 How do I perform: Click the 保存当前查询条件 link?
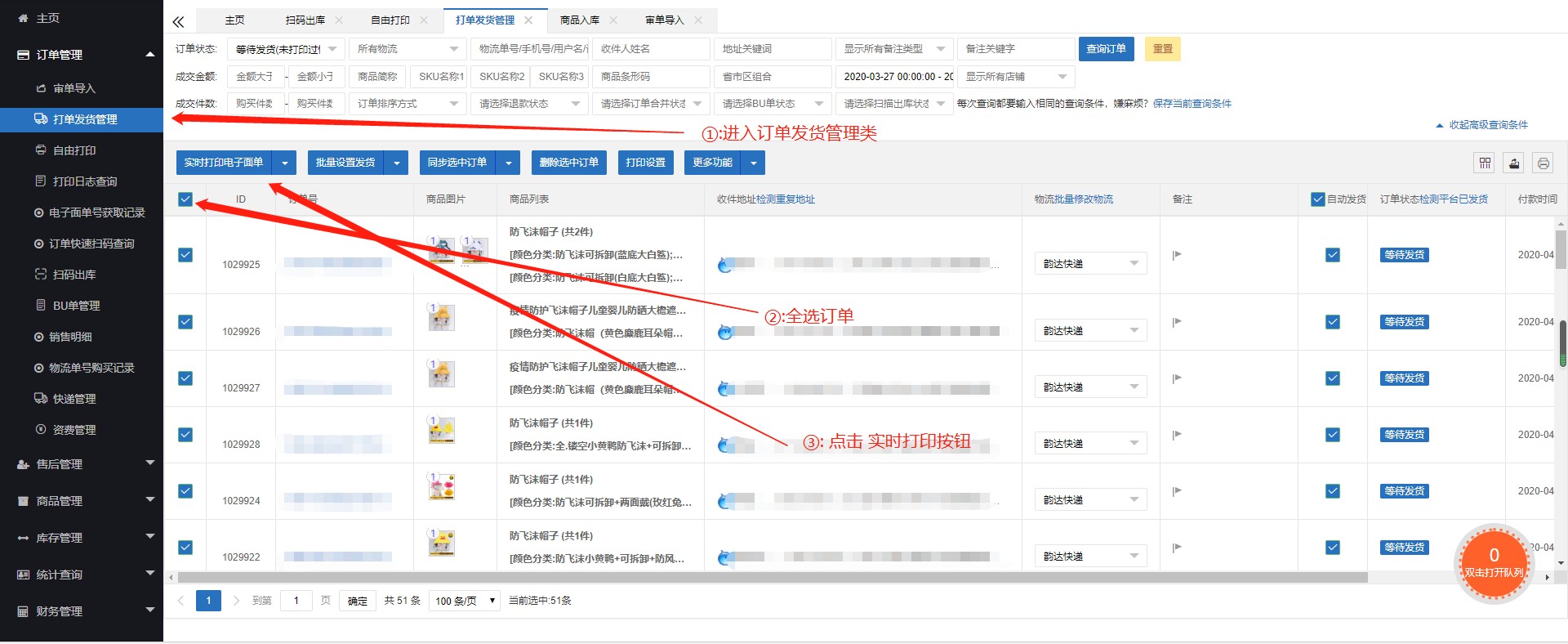[1192, 104]
